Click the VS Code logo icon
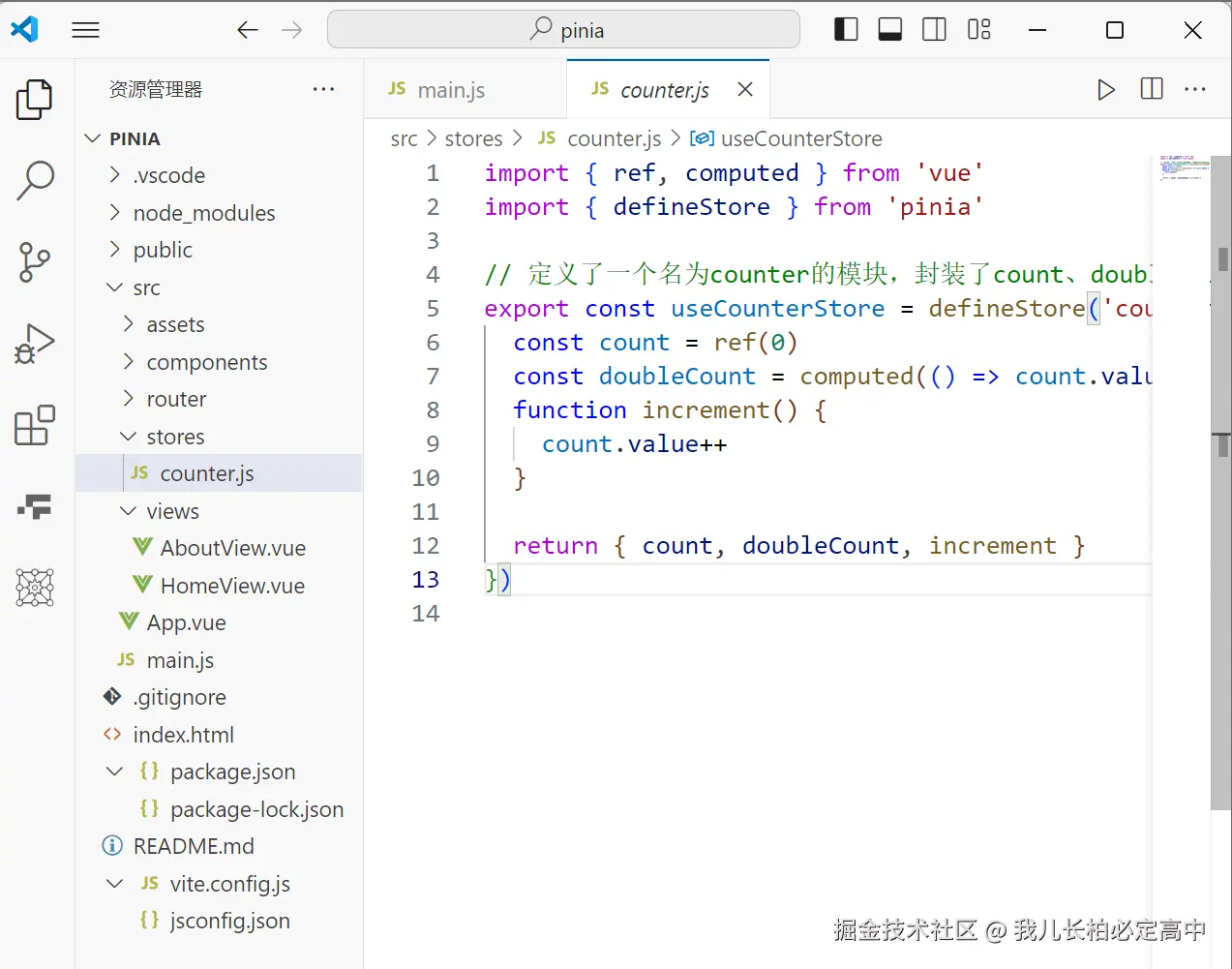Viewport: 1232px width, 969px height. pos(24,30)
